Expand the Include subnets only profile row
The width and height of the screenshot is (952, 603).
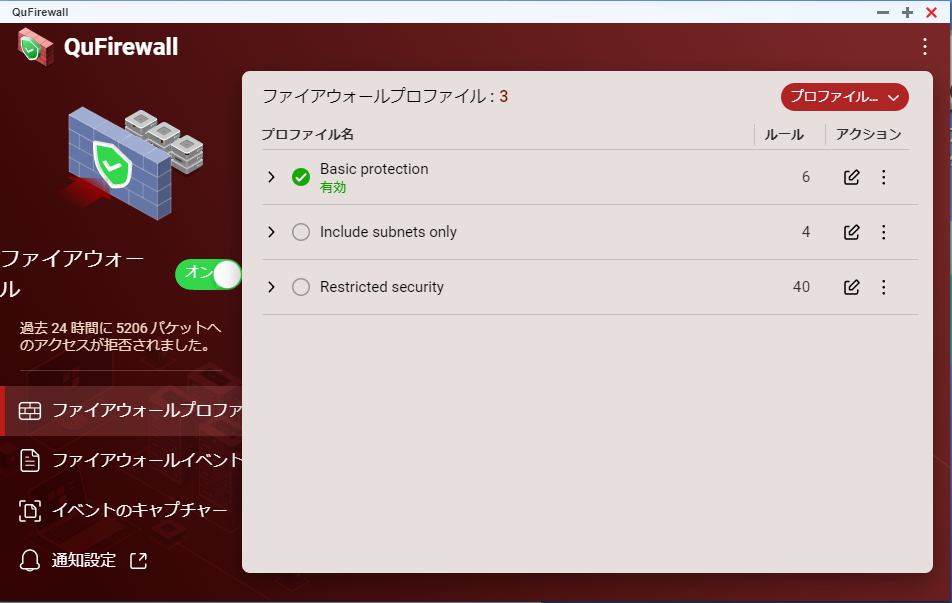pyautogui.click(x=270, y=232)
